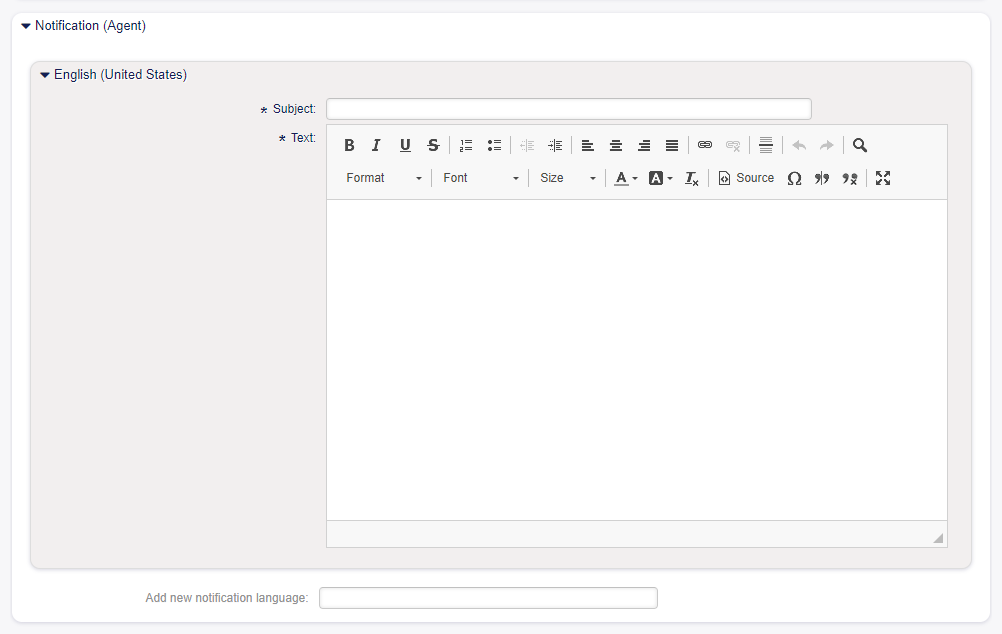Click the Subject input field
Viewport: 1002px width, 634px height.
[568, 109]
